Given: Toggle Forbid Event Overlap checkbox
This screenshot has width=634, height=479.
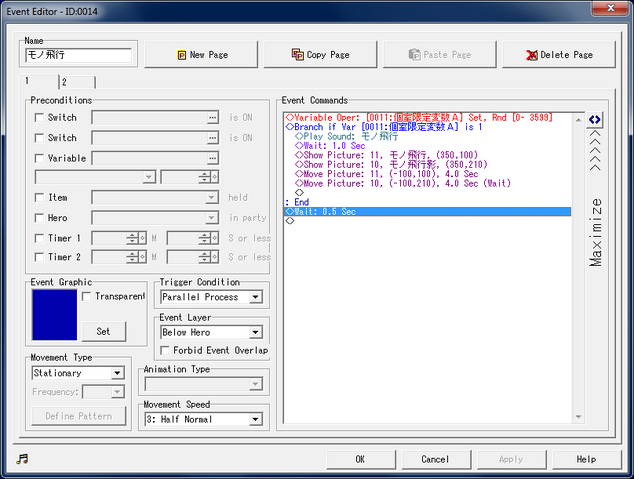Looking at the screenshot, I should click(165, 350).
